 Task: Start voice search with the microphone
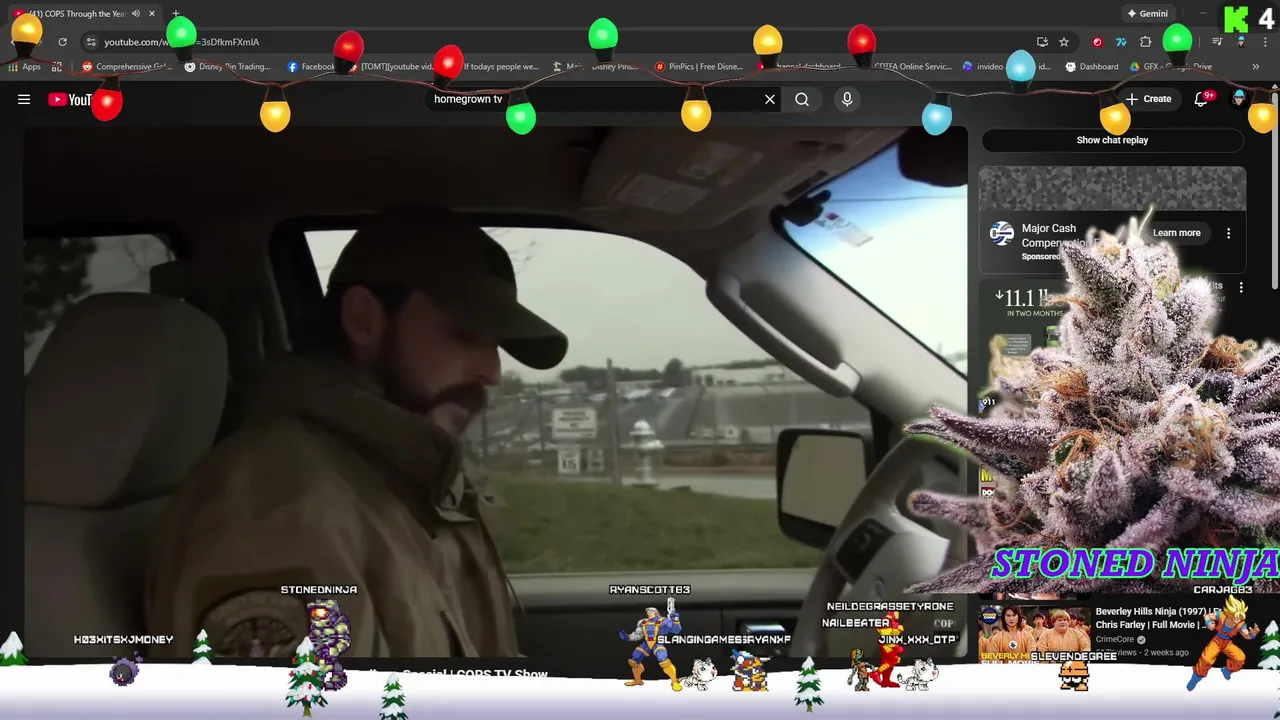[x=847, y=99]
